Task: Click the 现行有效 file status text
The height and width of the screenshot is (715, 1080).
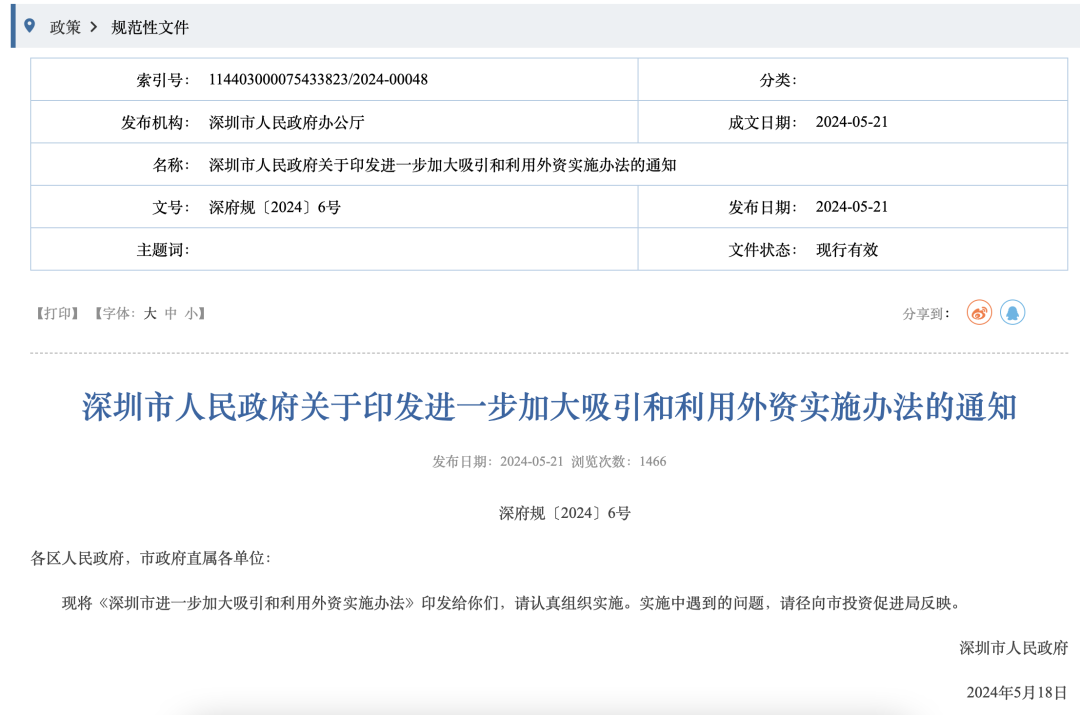Action: coord(845,249)
